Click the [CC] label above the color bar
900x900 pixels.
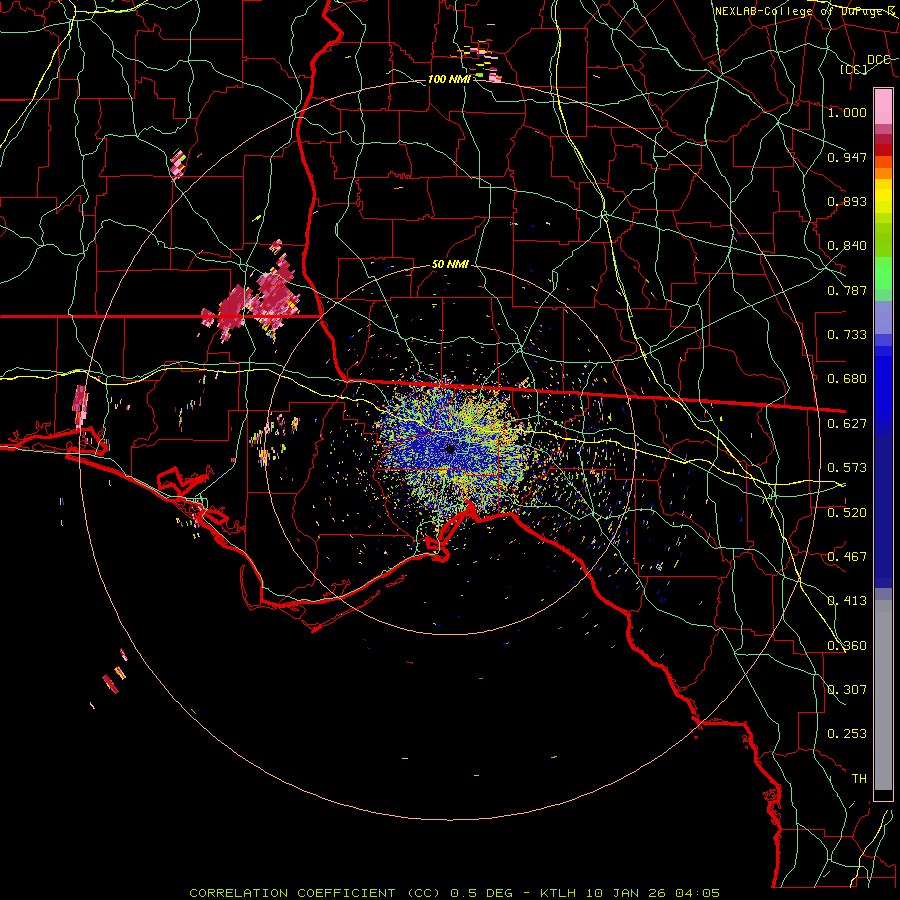pos(854,69)
